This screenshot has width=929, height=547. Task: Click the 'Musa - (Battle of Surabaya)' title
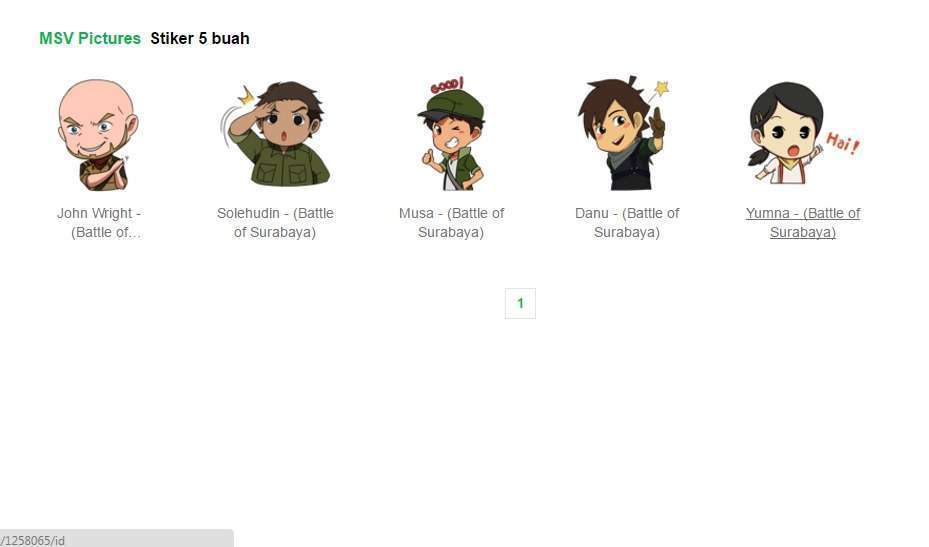451,222
